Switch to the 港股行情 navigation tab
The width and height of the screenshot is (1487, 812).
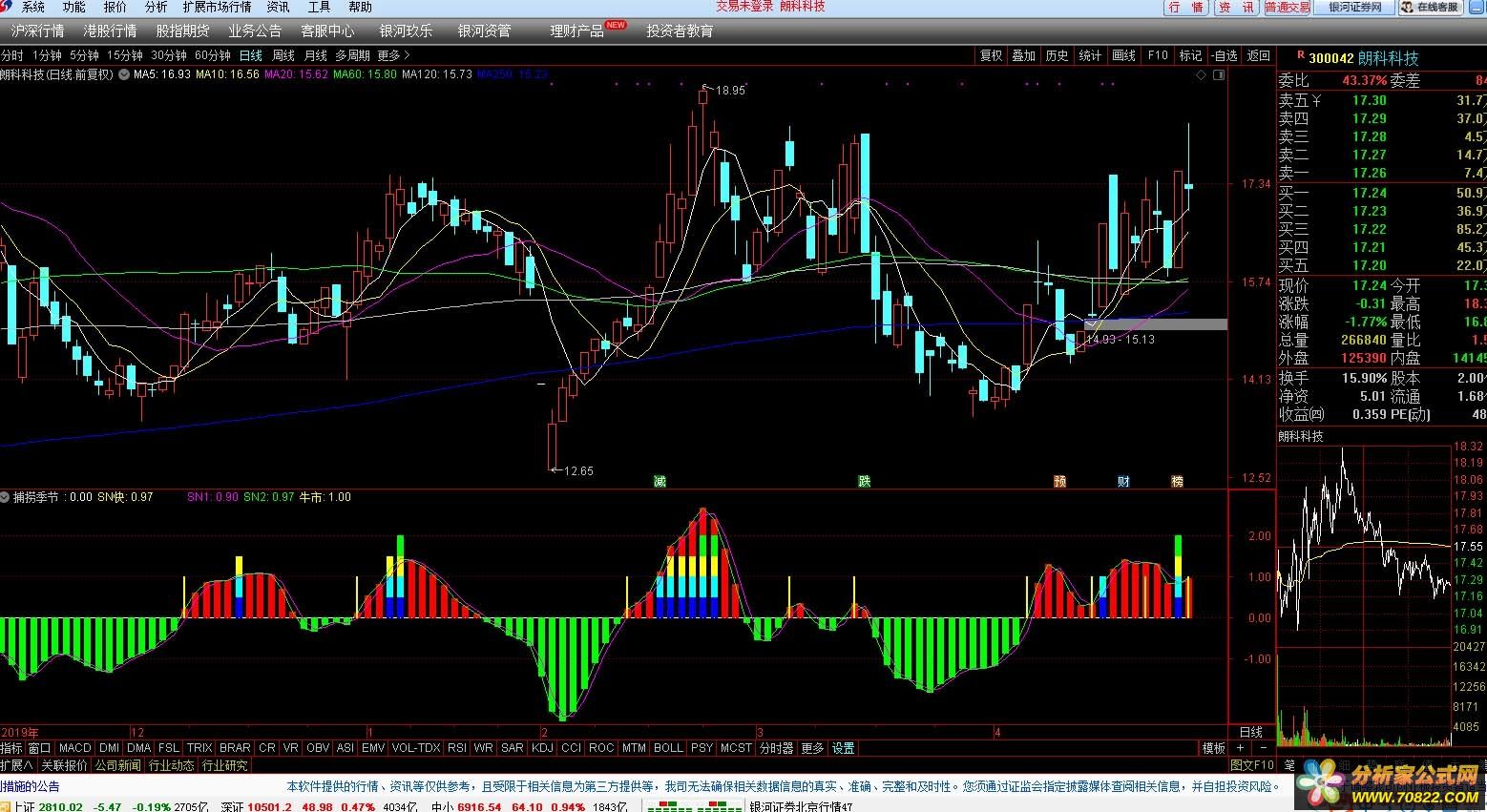click(111, 31)
